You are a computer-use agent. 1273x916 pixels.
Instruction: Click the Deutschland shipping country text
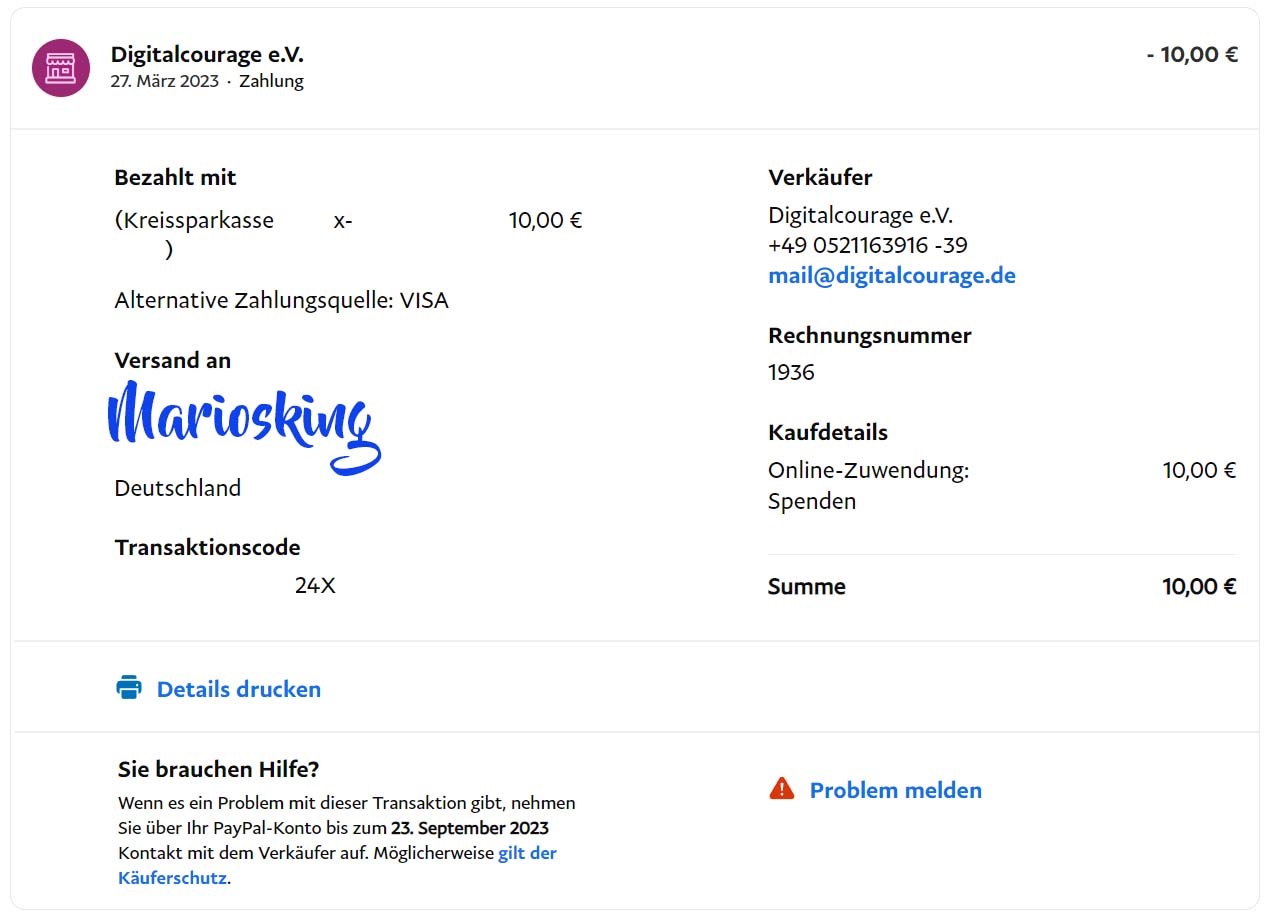[x=178, y=488]
